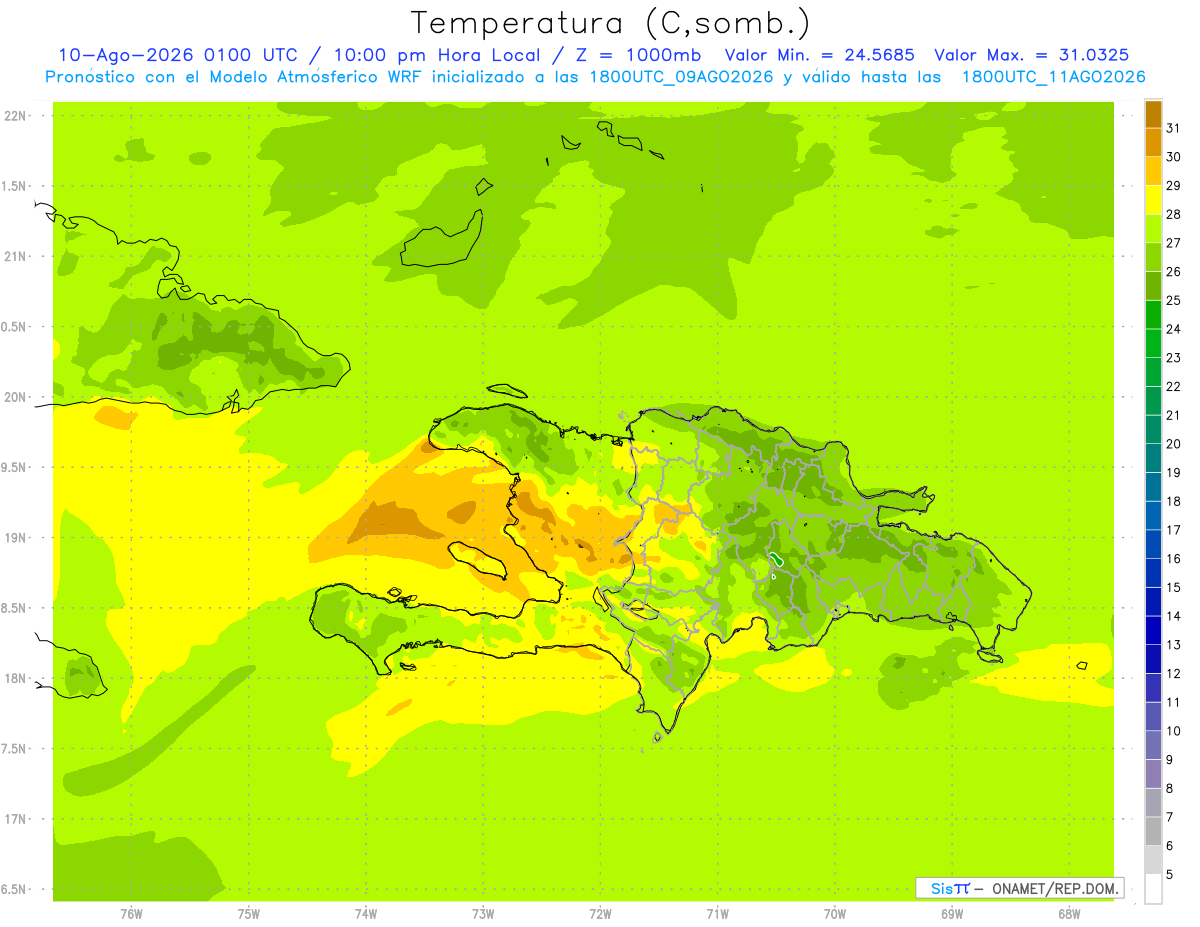Viewport: 1200px width, 927px height.
Task: Click the latitude label "19N"
Action: click(x=16, y=538)
